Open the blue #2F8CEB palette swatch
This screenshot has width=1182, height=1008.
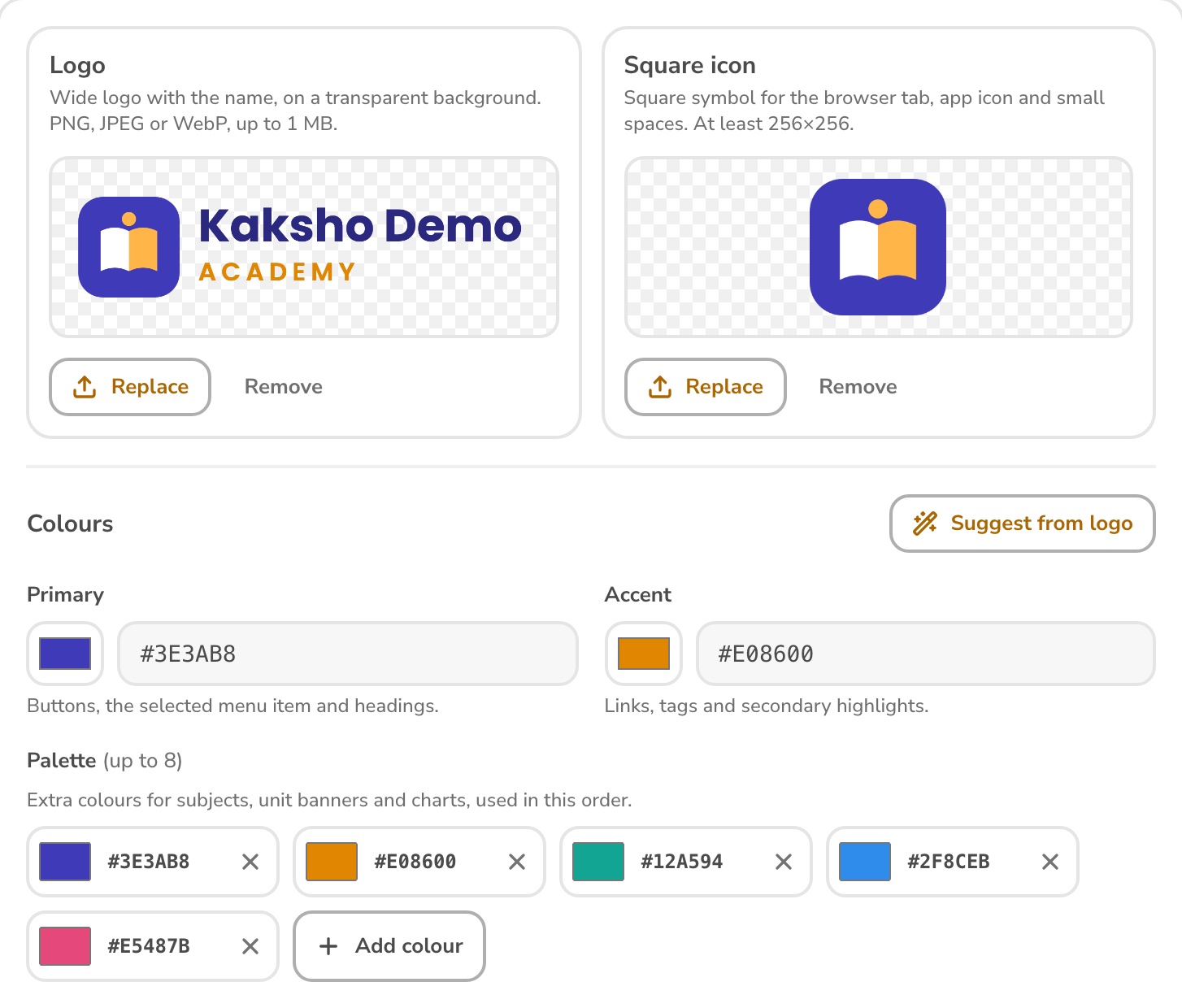pos(865,862)
